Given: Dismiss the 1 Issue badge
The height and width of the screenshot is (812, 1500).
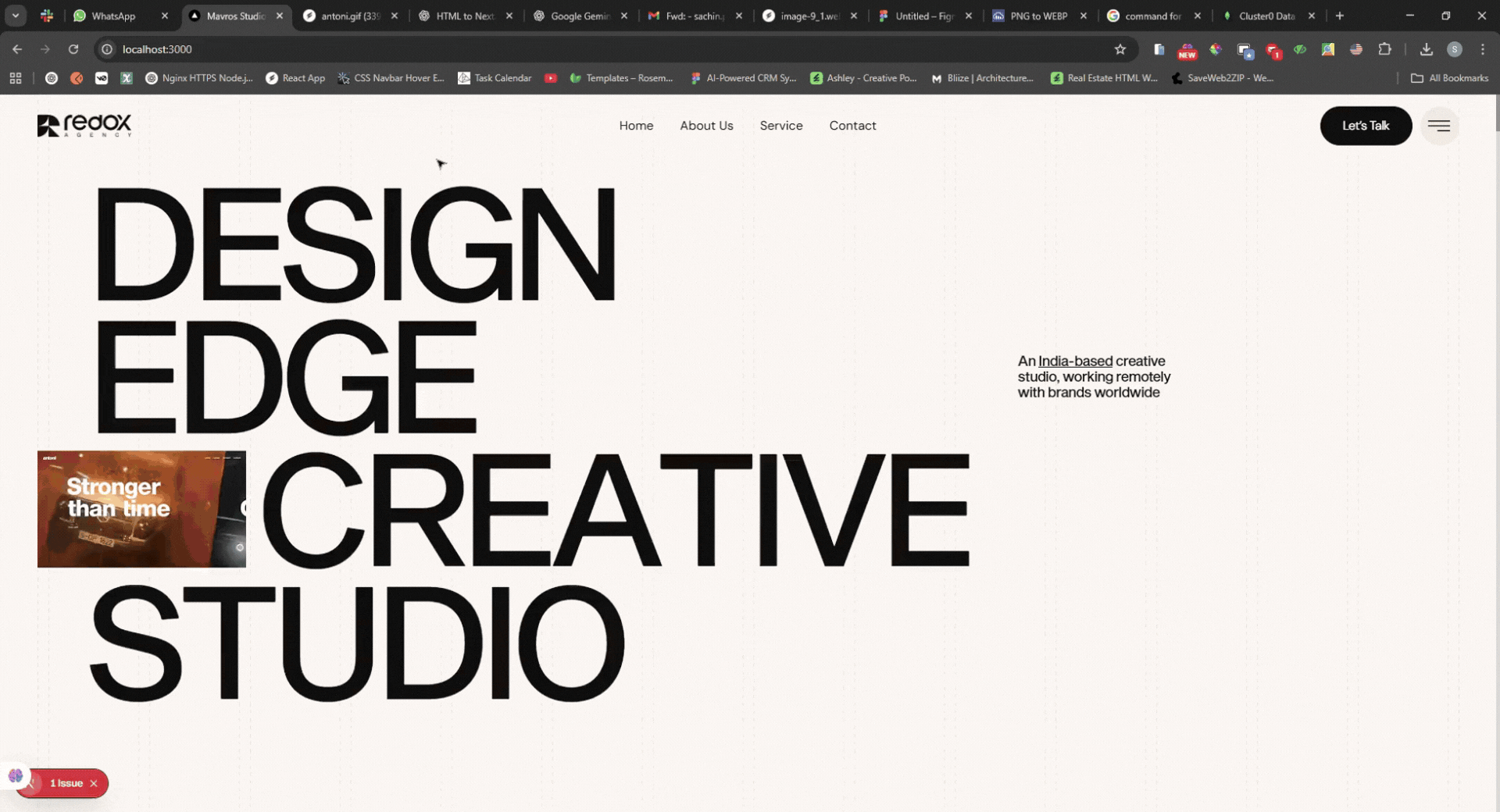Looking at the screenshot, I should [94, 783].
